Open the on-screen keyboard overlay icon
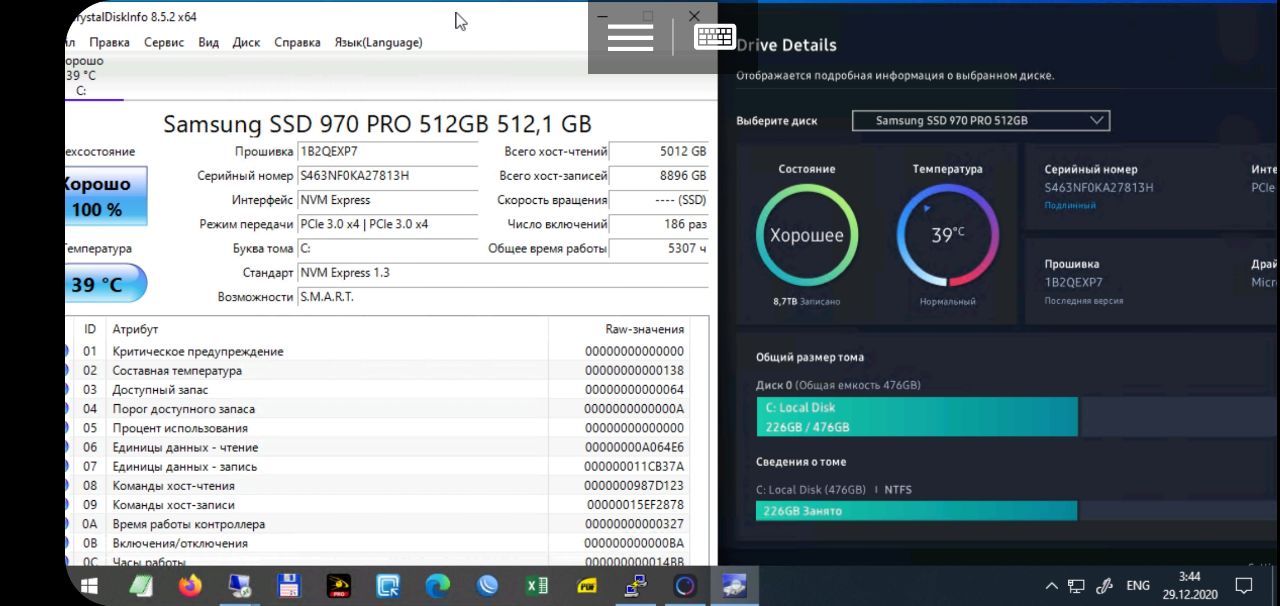Image resolution: width=1280 pixels, height=606 pixels. click(x=716, y=37)
